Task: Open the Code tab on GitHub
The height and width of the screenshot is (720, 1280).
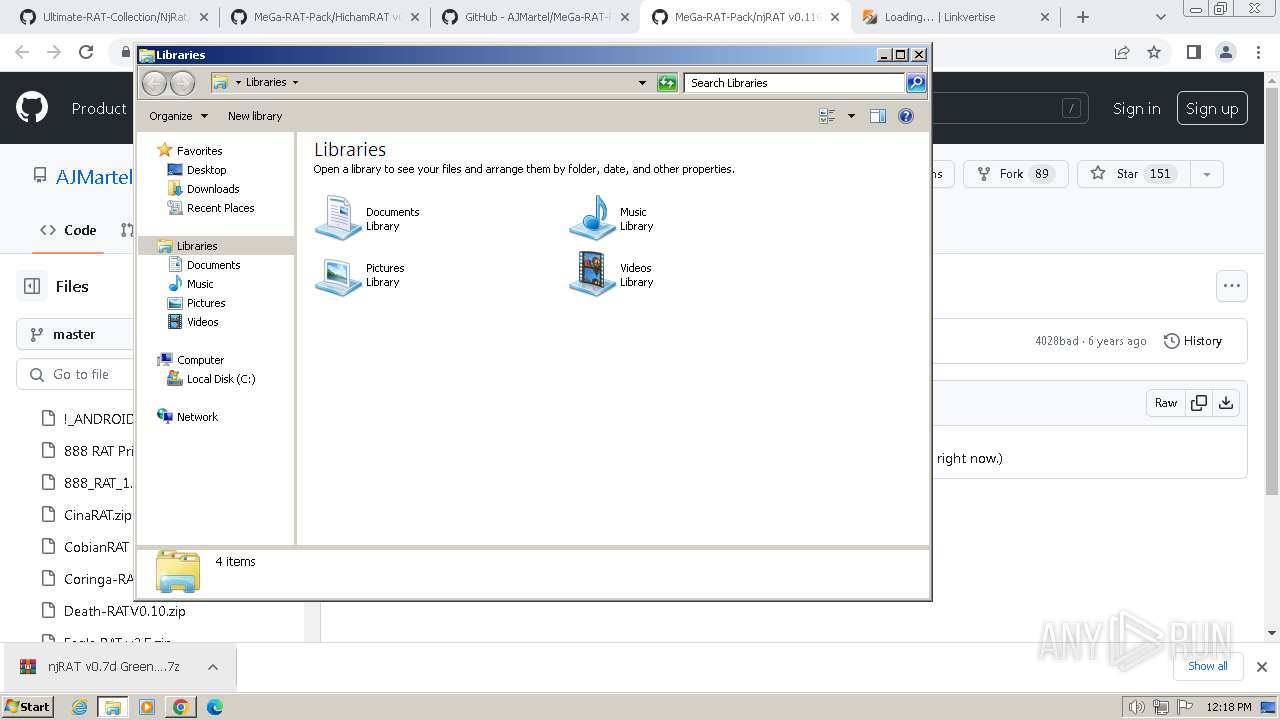Action: 68,230
